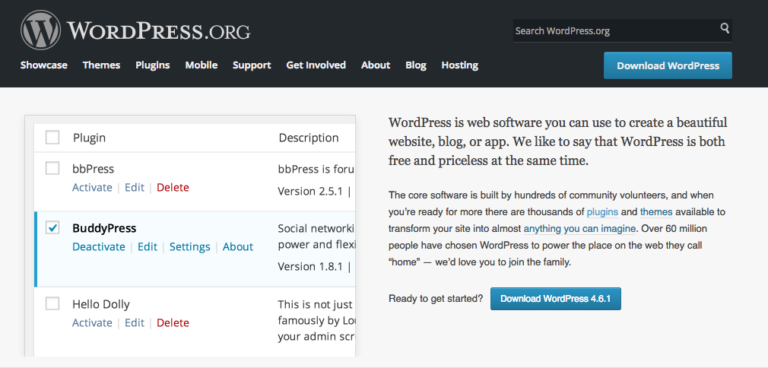Open the Hosting navigation link
Viewport: 768px width, 368px height.
[x=459, y=65]
